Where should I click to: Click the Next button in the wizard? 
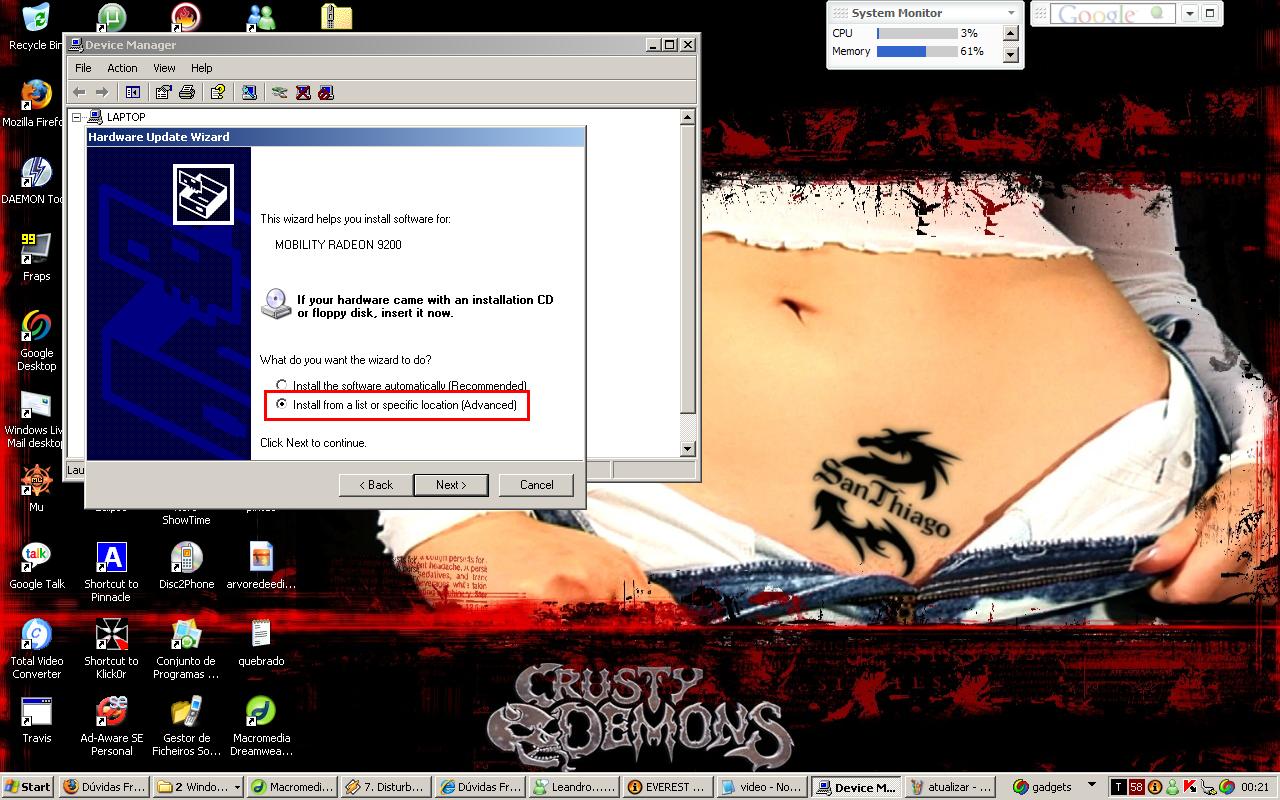point(451,485)
